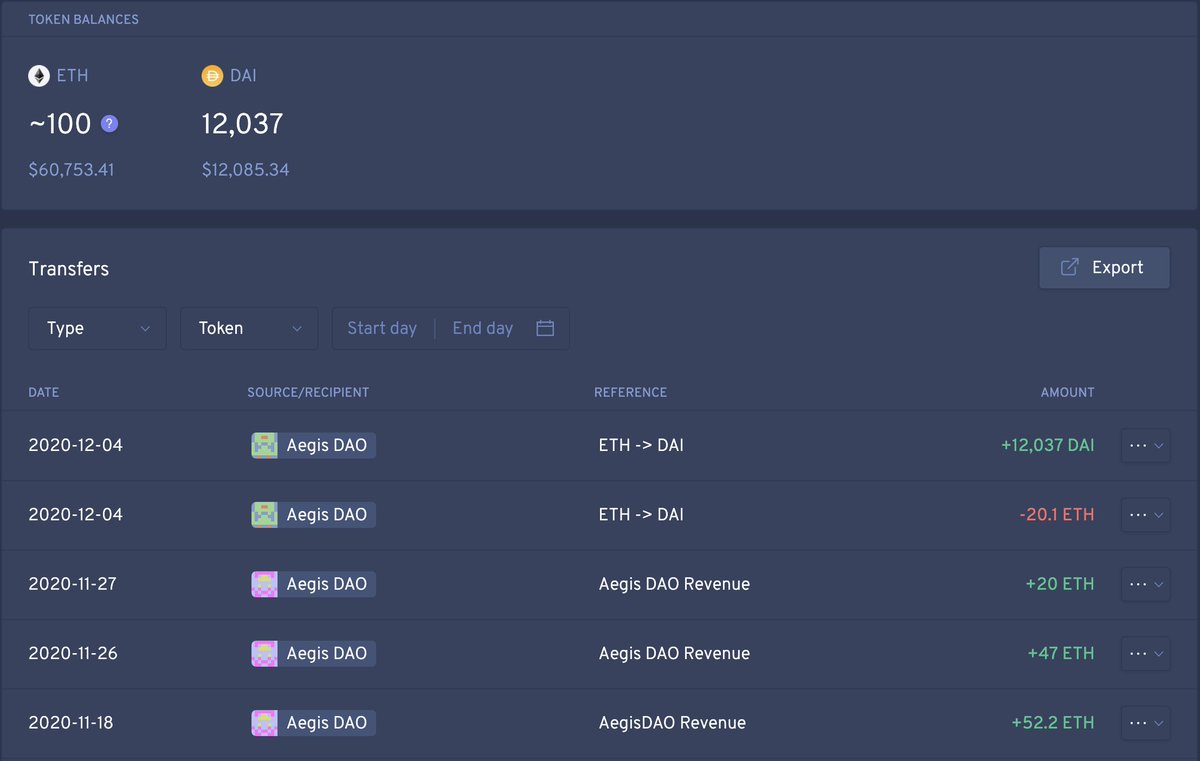The width and height of the screenshot is (1200, 761).
Task: Click Aegis DAO badge in -20.1 ETH row
Action: 314,515
